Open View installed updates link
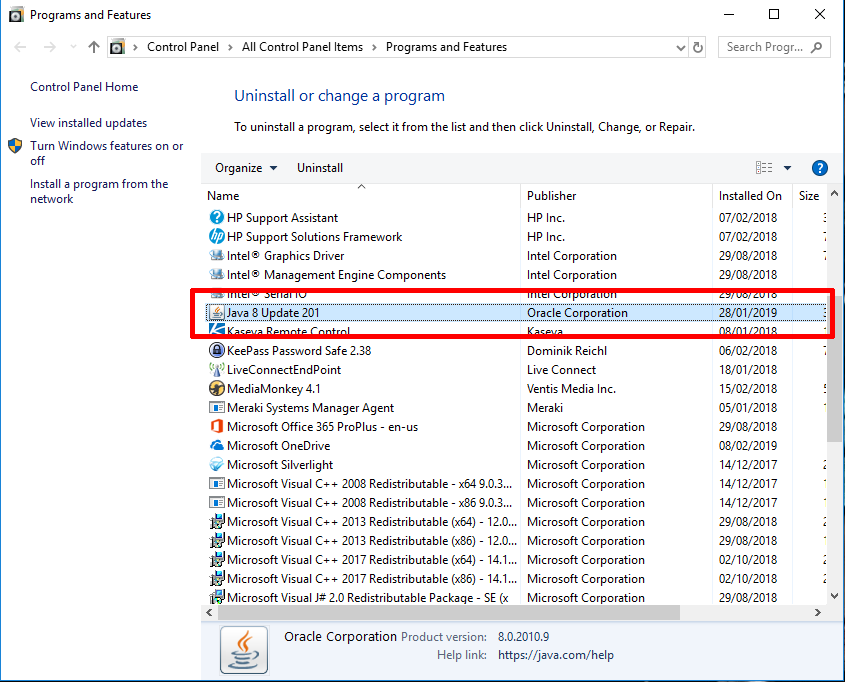Viewport: 845px width, 682px height. pos(88,123)
